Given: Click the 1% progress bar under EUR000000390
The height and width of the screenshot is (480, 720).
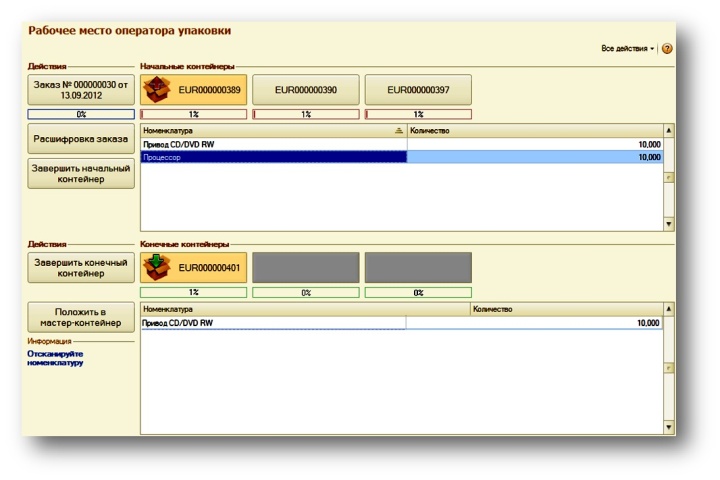Looking at the screenshot, I should (x=306, y=114).
